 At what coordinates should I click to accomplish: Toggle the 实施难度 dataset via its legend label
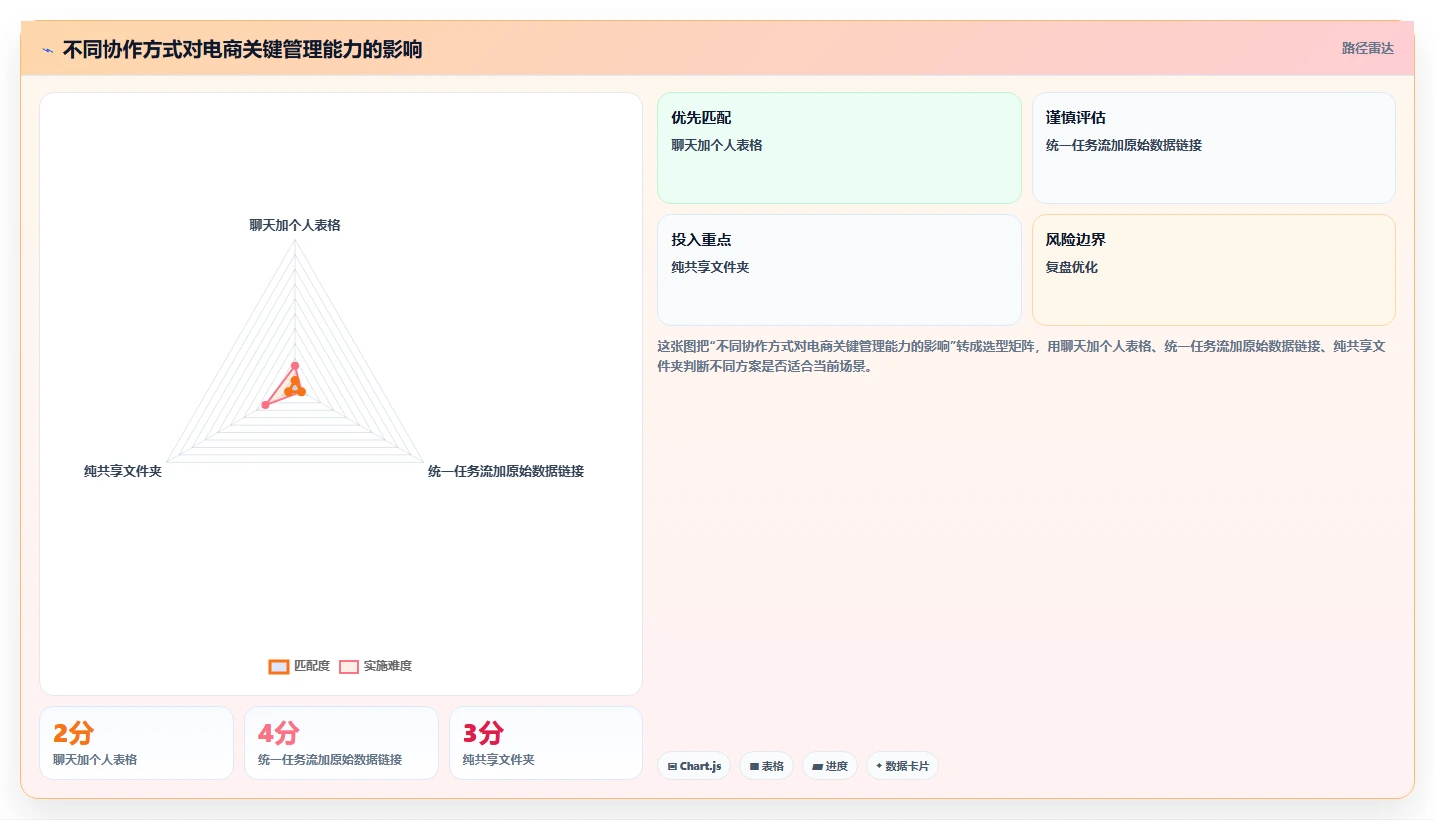click(388, 666)
